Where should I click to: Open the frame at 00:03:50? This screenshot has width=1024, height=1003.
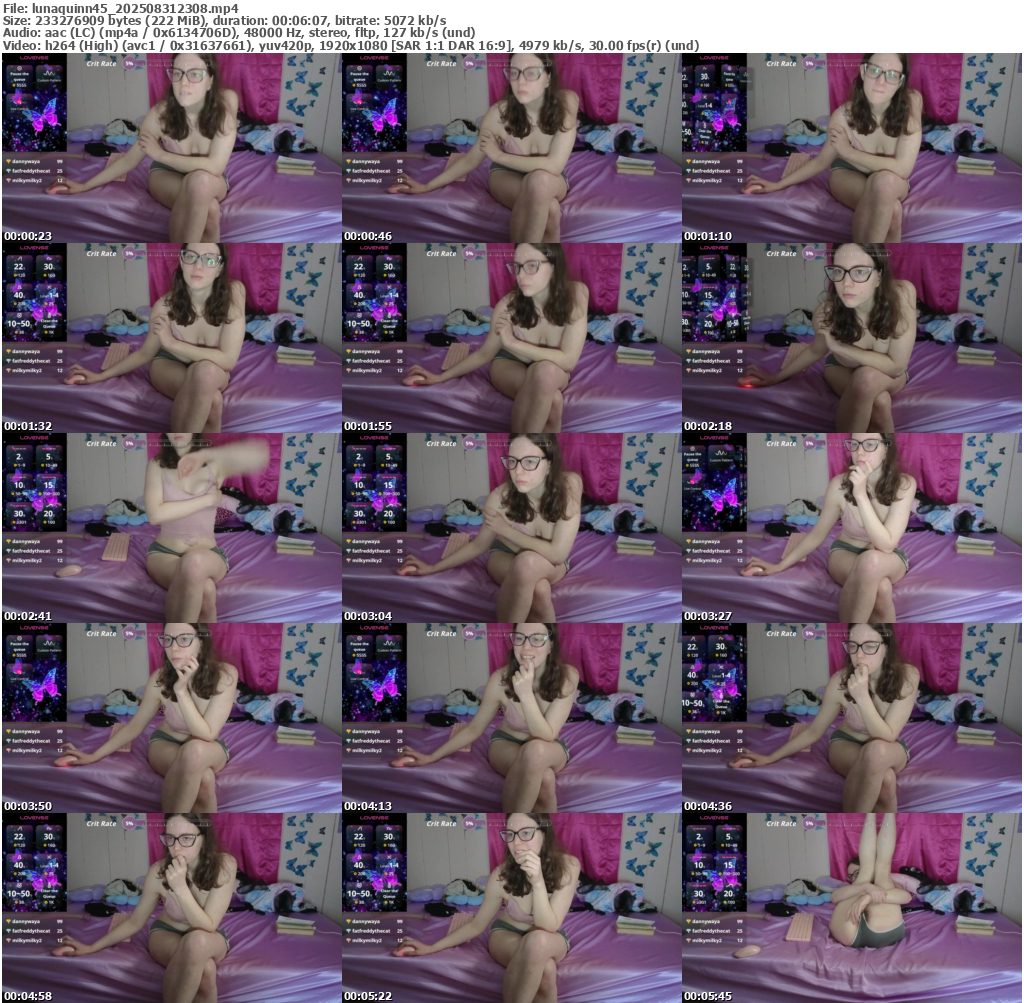click(x=171, y=718)
